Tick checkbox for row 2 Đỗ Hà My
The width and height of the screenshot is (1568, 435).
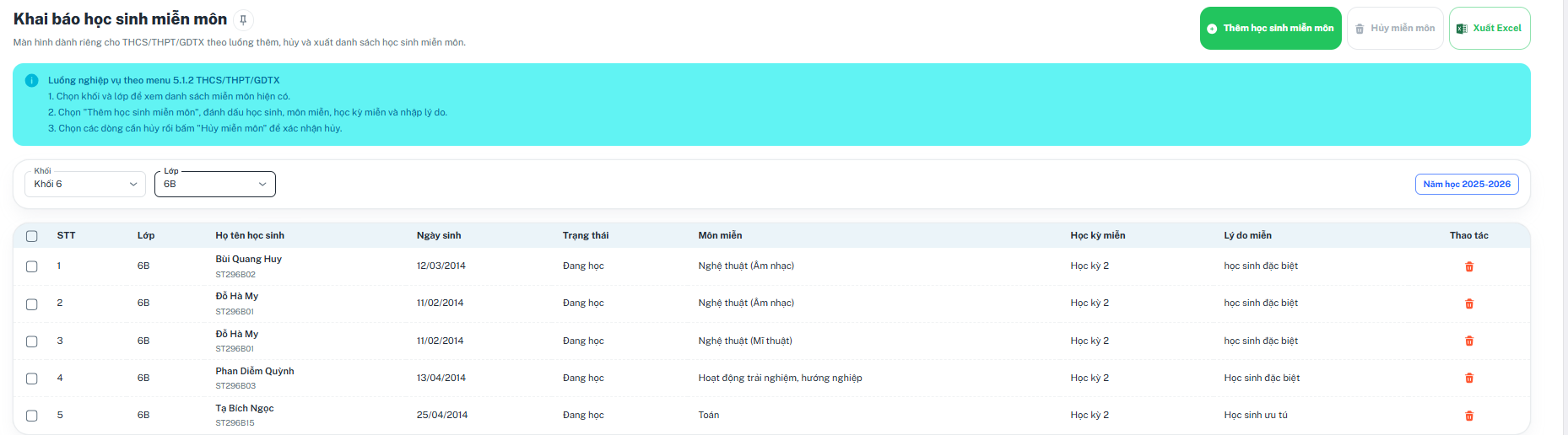(x=32, y=304)
